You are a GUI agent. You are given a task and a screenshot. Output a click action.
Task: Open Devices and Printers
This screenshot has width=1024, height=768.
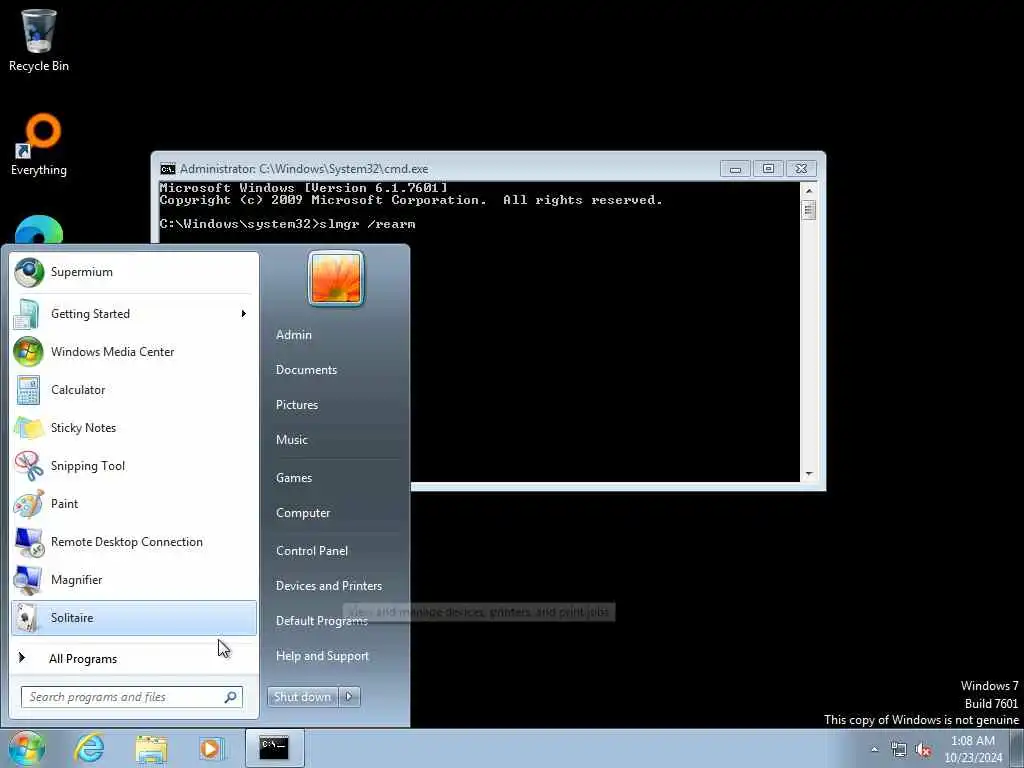click(329, 586)
